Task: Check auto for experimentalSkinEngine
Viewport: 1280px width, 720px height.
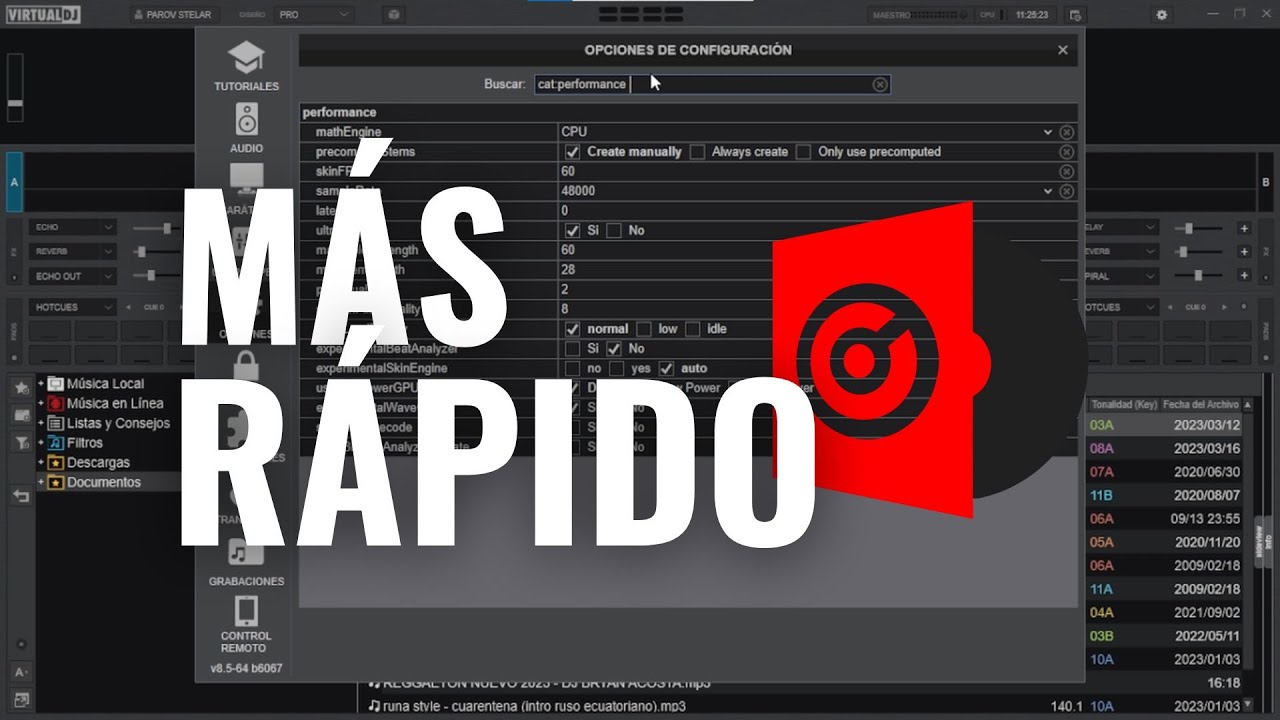Action: pos(666,368)
